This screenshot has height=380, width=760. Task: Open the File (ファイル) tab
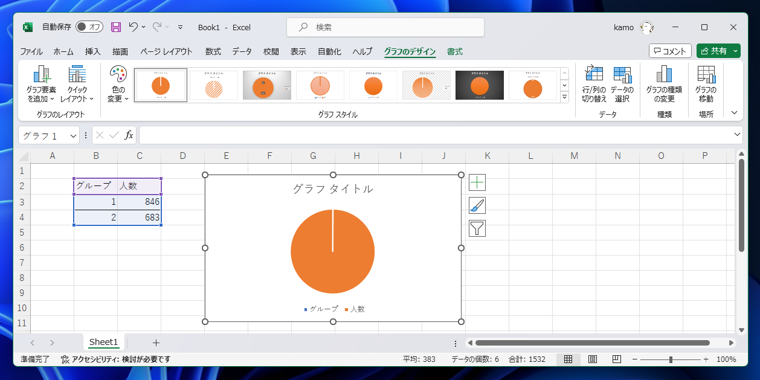point(31,52)
